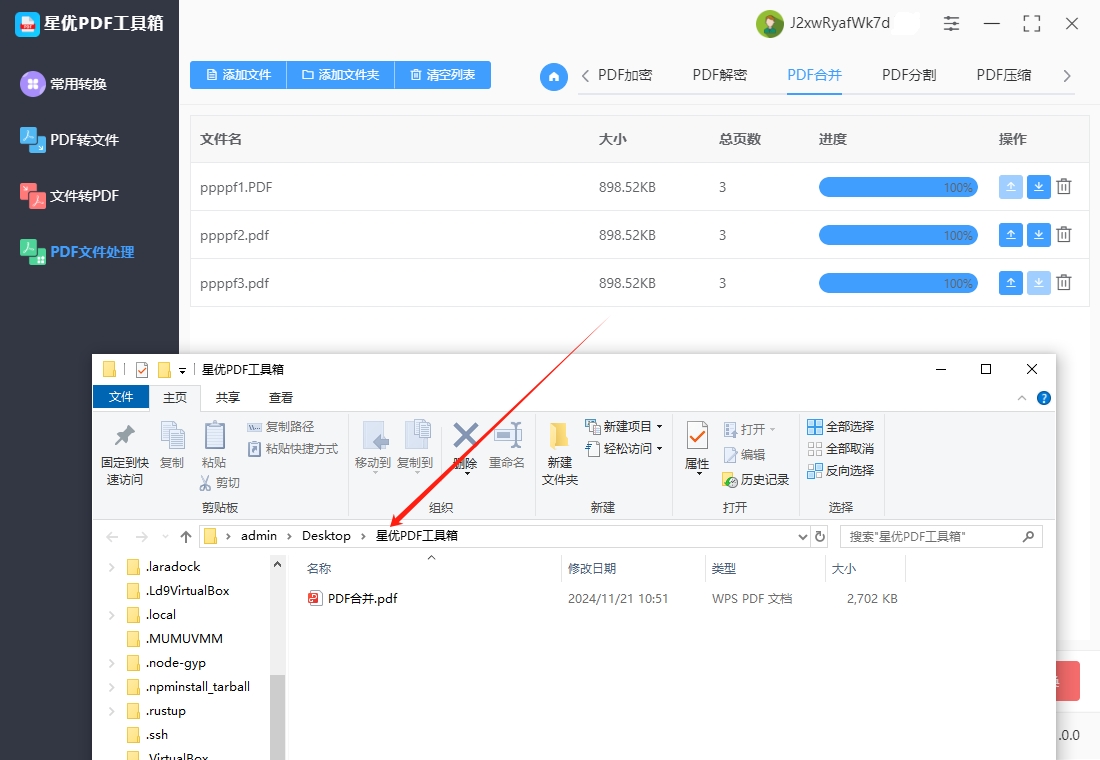The height and width of the screenshot is (760, 1100).
Task: Click the user avatar J2xwRyafWk7d
Action: tap(770, 24)
